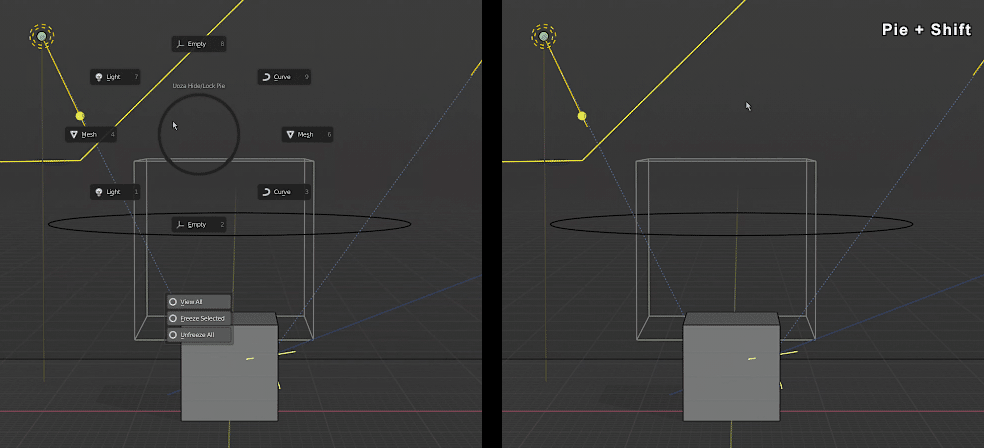Click the Freeze Selected option

(199, 318)
